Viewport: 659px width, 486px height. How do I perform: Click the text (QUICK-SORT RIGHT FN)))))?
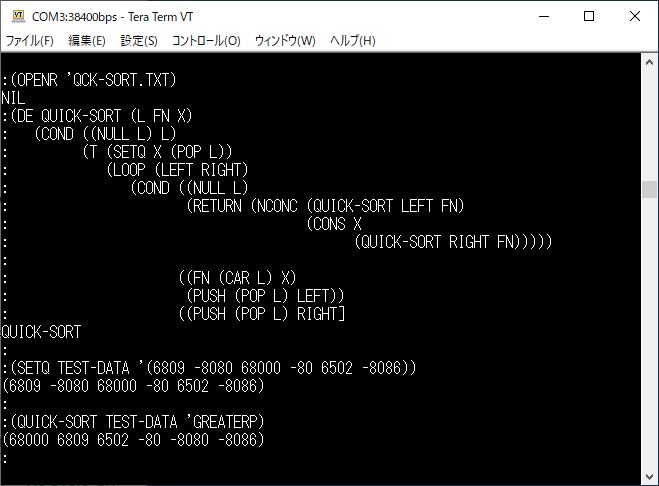453,242
